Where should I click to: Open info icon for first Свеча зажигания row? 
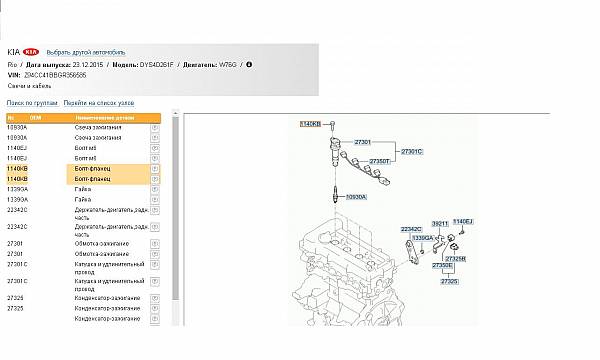(155, 128)
